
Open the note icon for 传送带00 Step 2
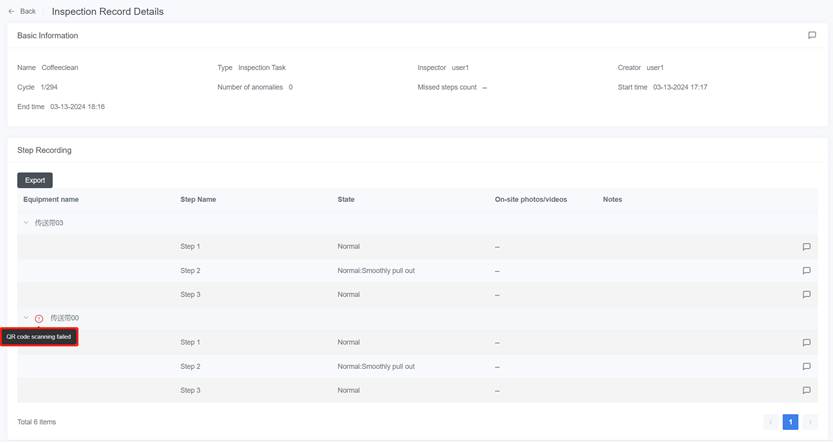[x=806, y=367]
